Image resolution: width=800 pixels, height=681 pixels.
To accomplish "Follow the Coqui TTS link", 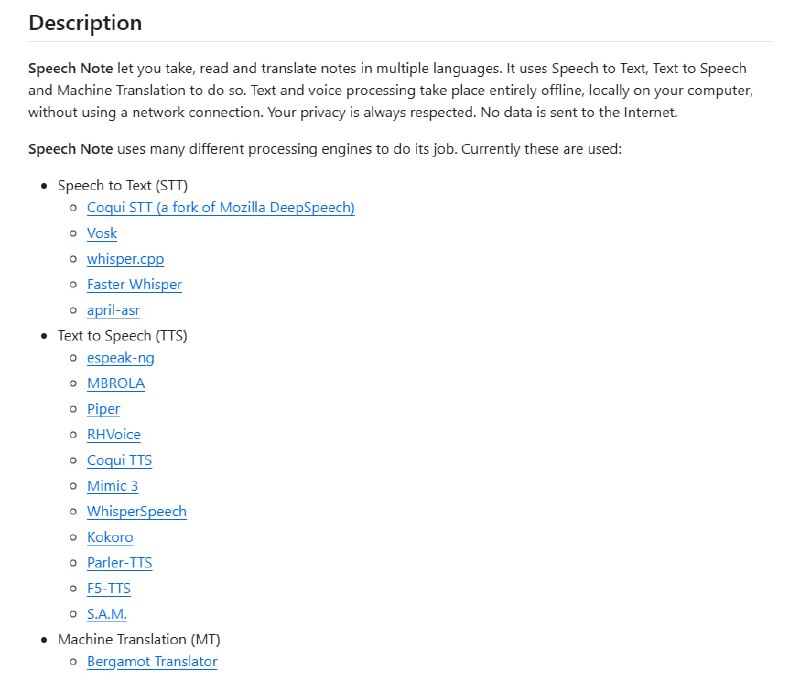I will click(x=119, y=460).
